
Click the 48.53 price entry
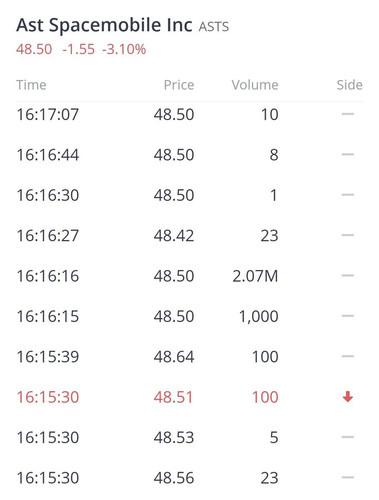tap(174, 437)
